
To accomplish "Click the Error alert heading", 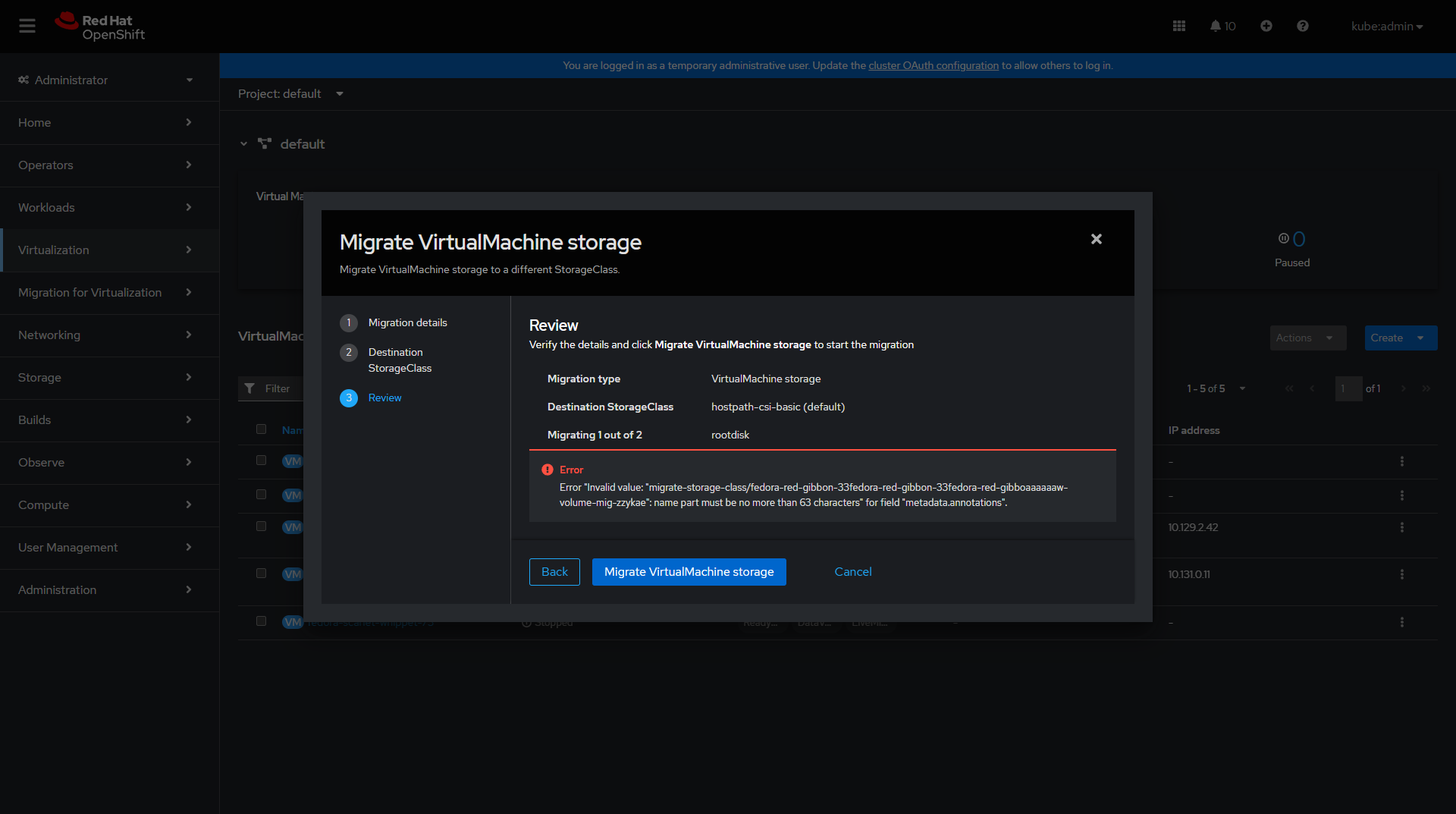I will pyautogui.click(x=572, y=470).
